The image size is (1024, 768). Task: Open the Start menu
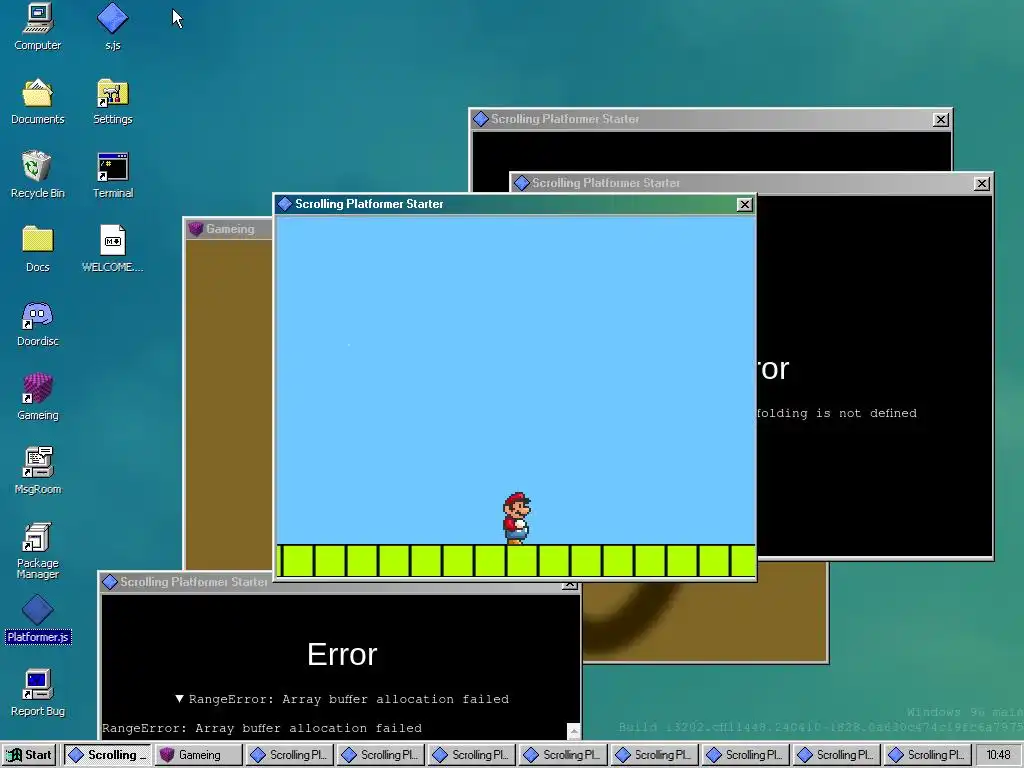click(x=30, y=754)
